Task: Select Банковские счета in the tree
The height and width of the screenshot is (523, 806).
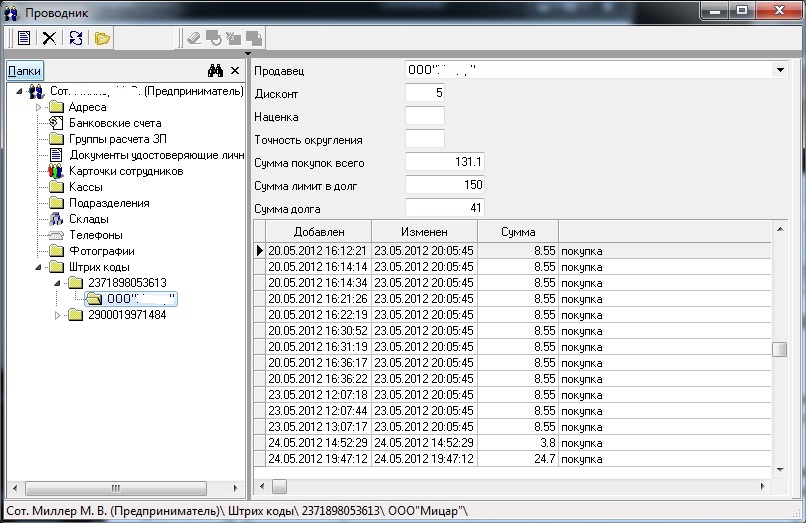Action: coord(115,123)
